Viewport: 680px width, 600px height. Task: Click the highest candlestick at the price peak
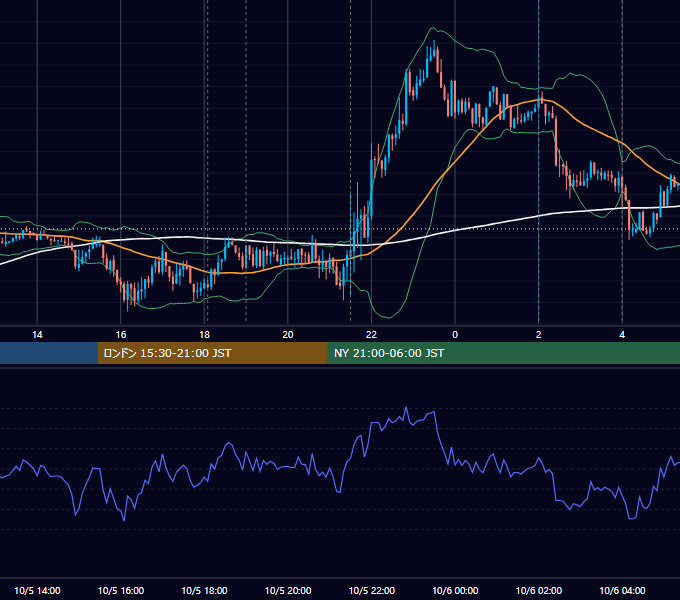434,50
